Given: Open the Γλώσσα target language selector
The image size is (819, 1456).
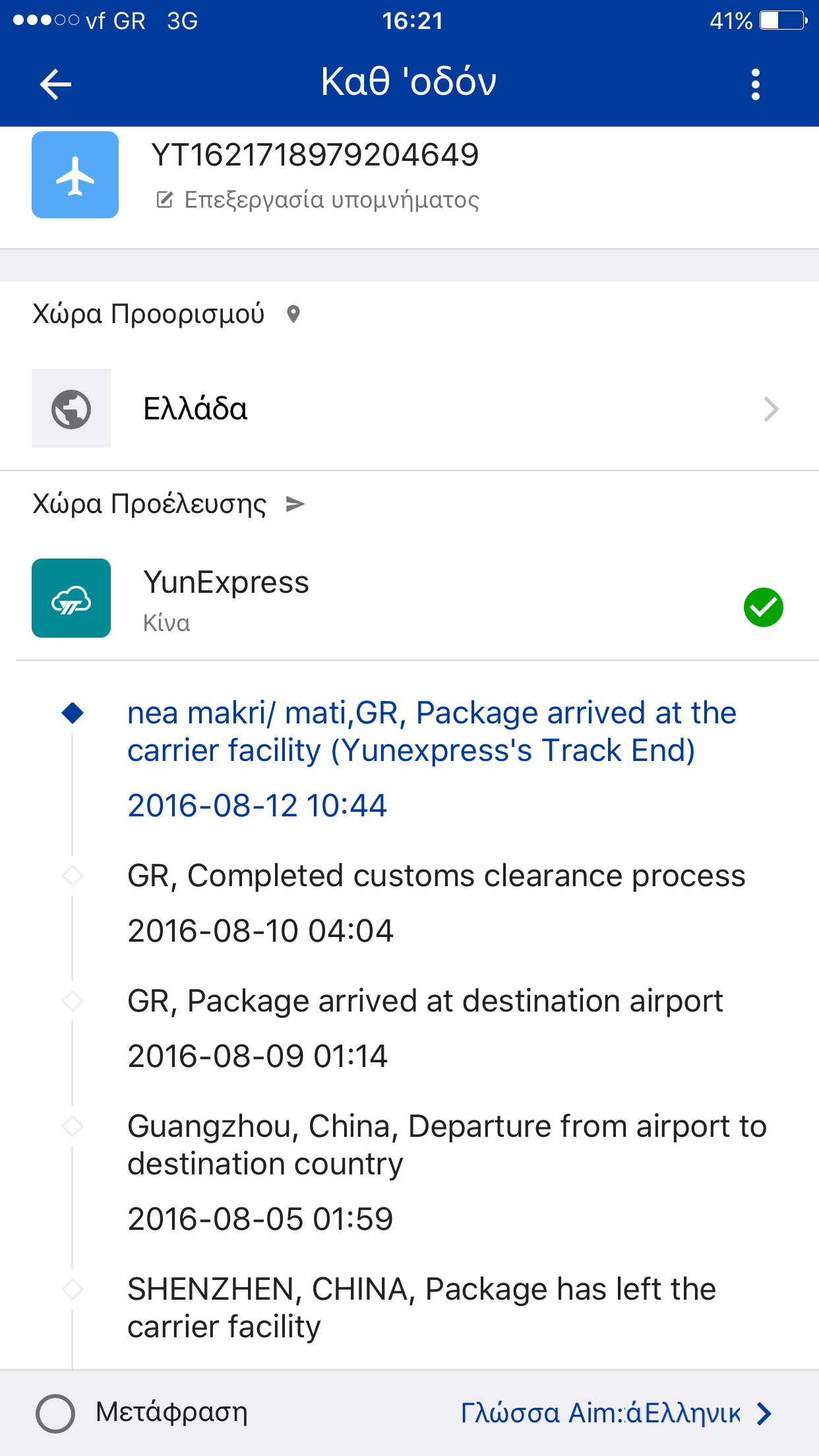Looking at the screenshot, I should click(600, 1413).
